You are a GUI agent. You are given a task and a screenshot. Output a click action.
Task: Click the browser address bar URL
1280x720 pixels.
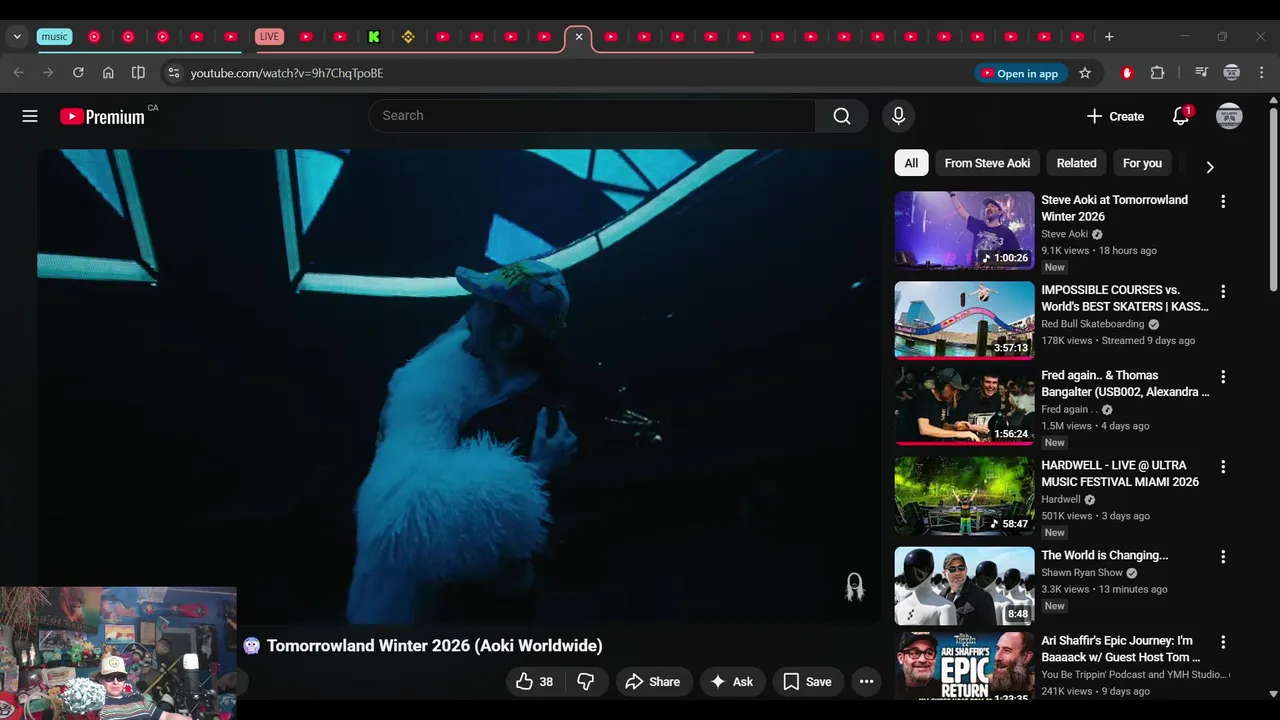coord(287,73)
